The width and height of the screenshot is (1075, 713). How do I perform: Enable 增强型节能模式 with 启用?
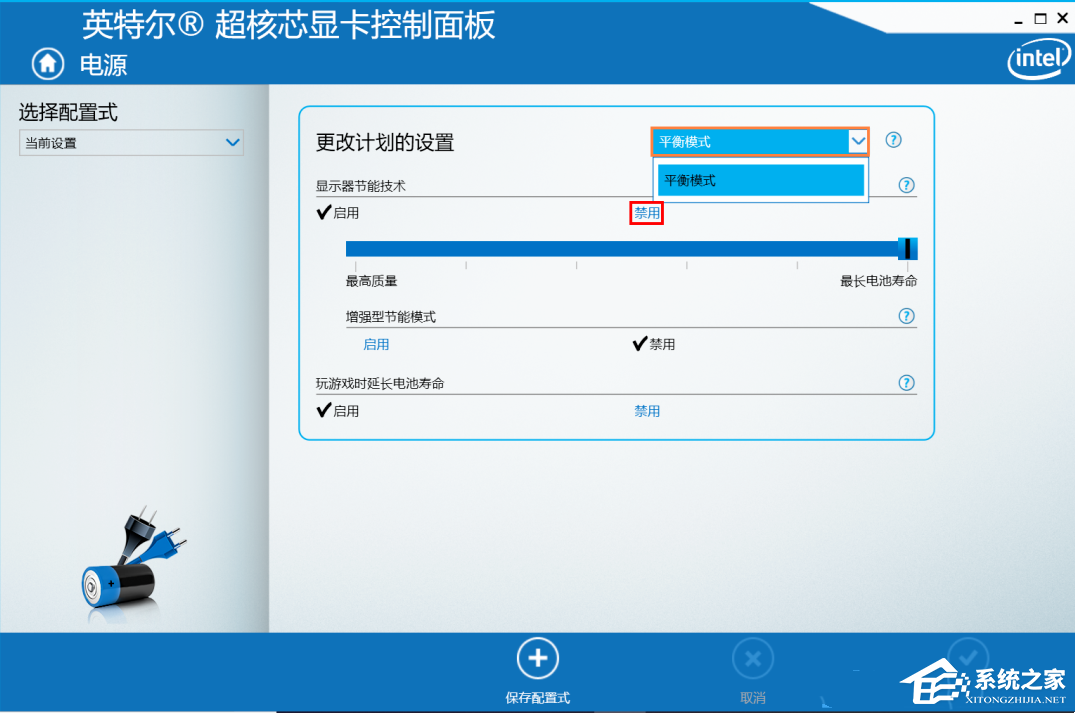[x=376, y=344]
